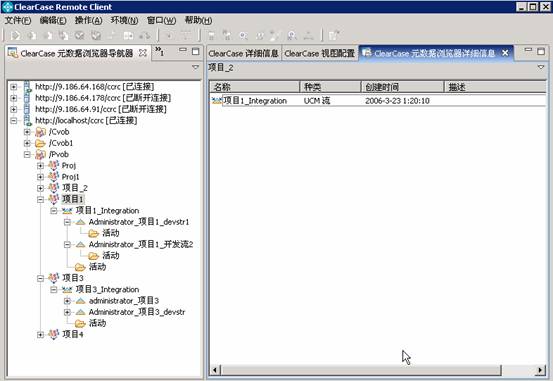
Task: Collapse the 项目3_Integration stream node
Action: coord(54,290)
